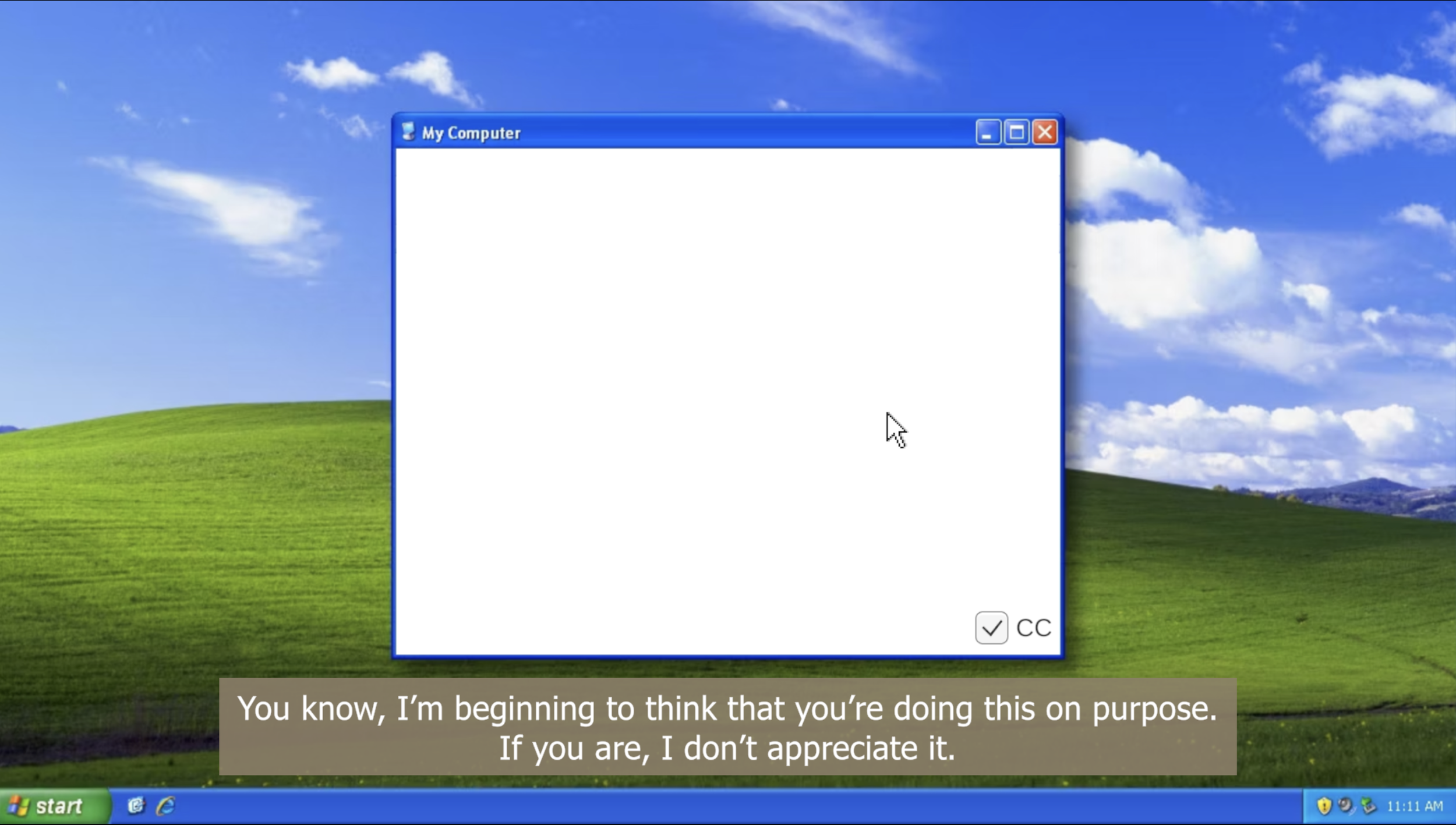Maximize the My Computer window

point(1016,133)
